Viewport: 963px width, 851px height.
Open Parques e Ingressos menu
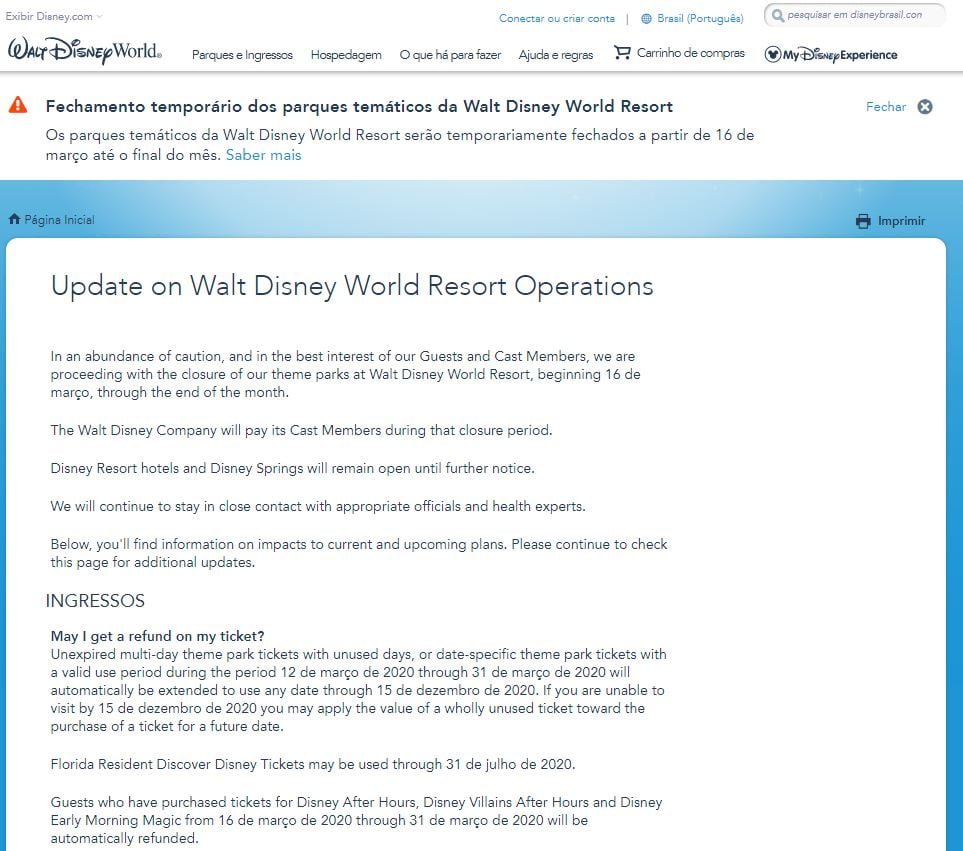[x=242, y=55]
